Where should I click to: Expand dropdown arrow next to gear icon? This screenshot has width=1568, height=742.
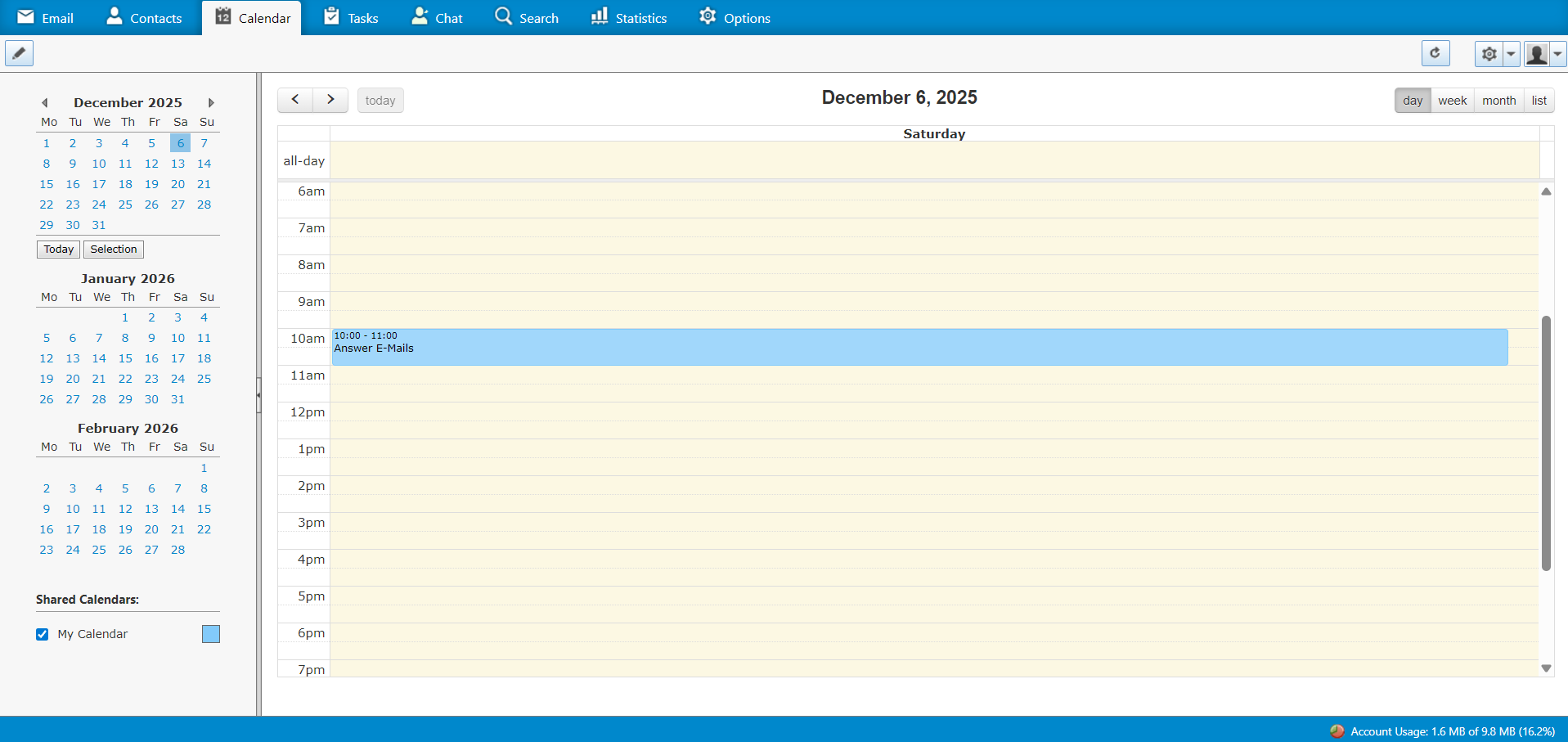click(x=1511, y=54)
